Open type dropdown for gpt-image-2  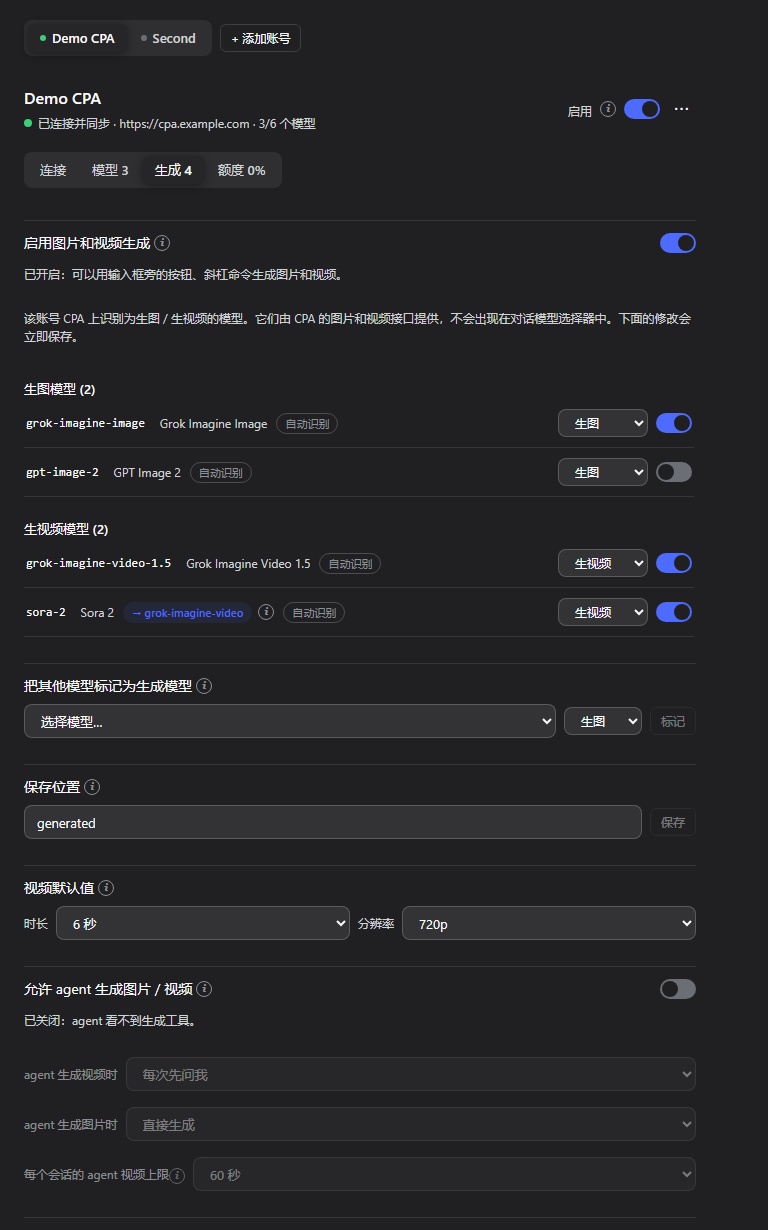[x=603, y=472]
